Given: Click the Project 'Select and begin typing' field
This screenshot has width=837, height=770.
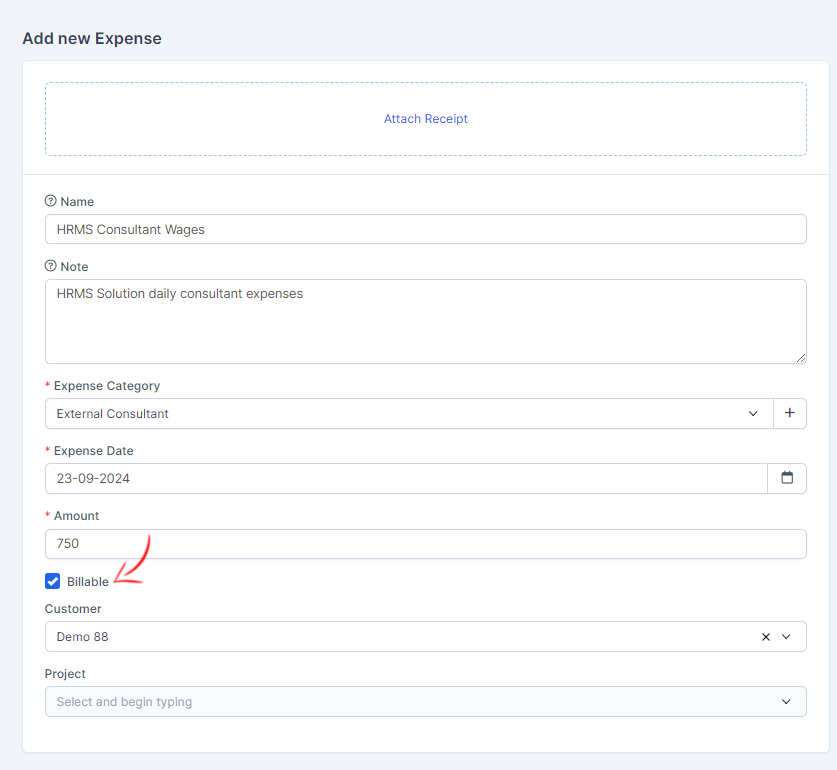Looking at the screenshot, I should [400, 702].
